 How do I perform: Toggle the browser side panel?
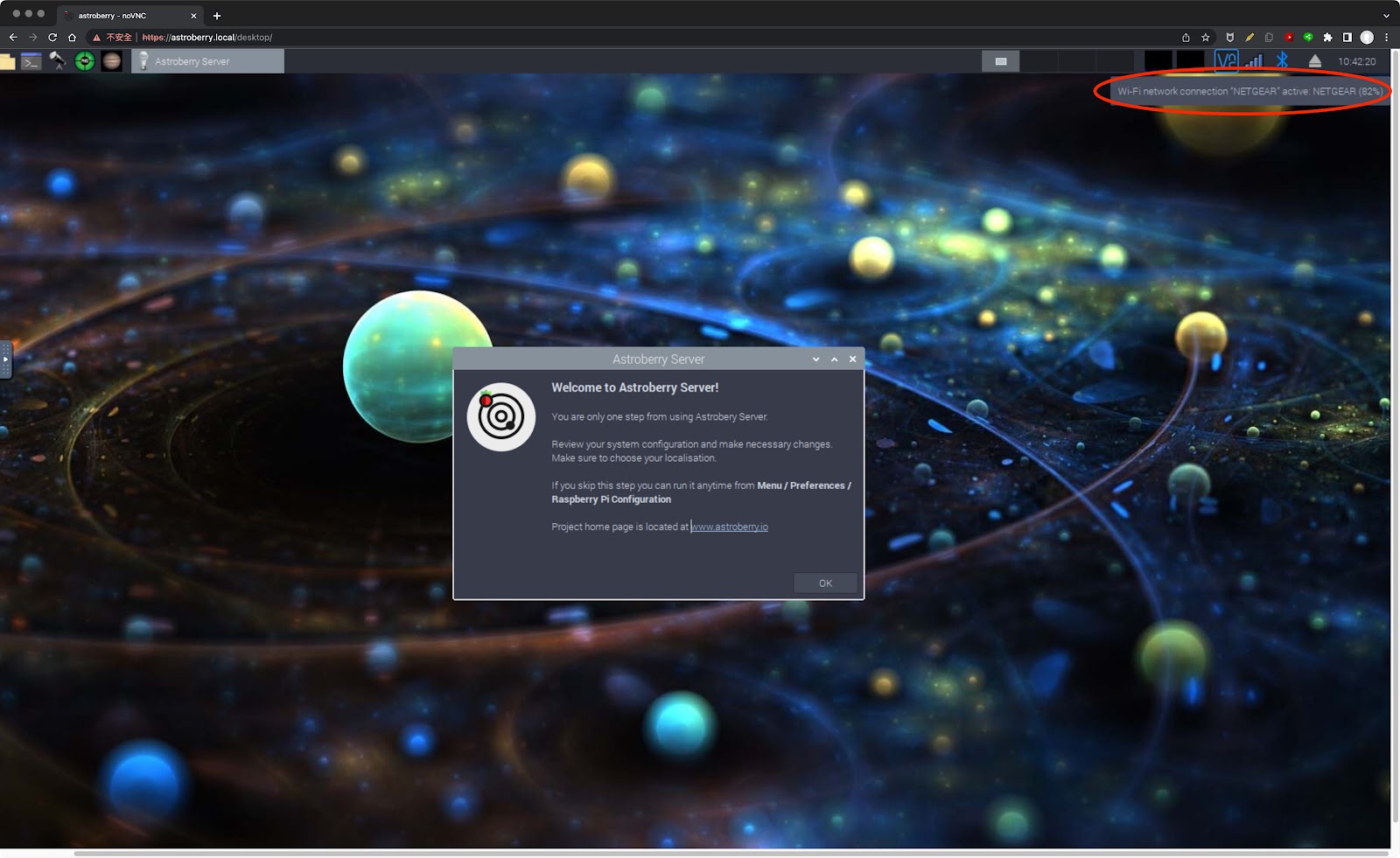tap(1347, 38)
